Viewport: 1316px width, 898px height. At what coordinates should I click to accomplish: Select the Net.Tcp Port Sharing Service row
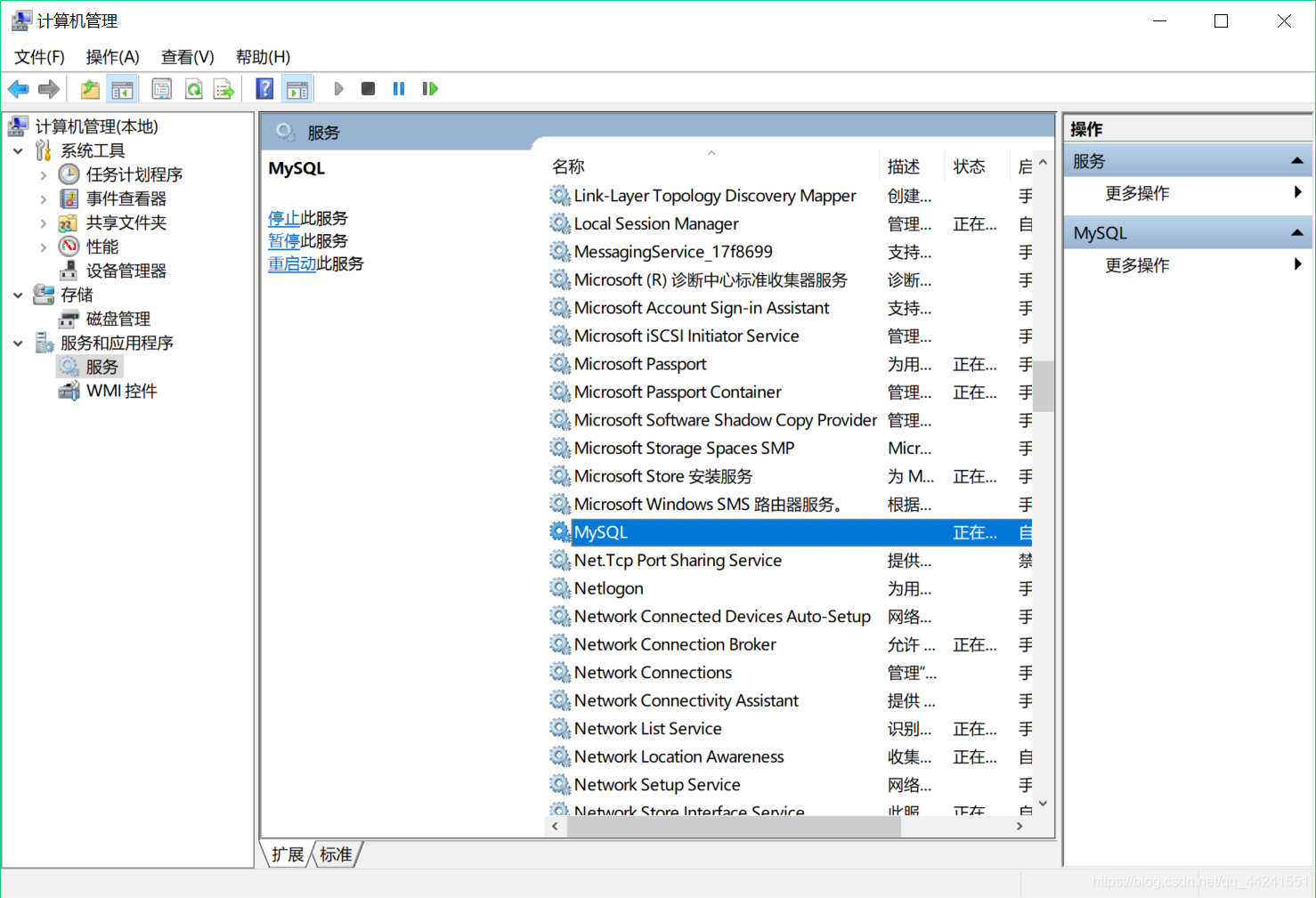[789, 561]
